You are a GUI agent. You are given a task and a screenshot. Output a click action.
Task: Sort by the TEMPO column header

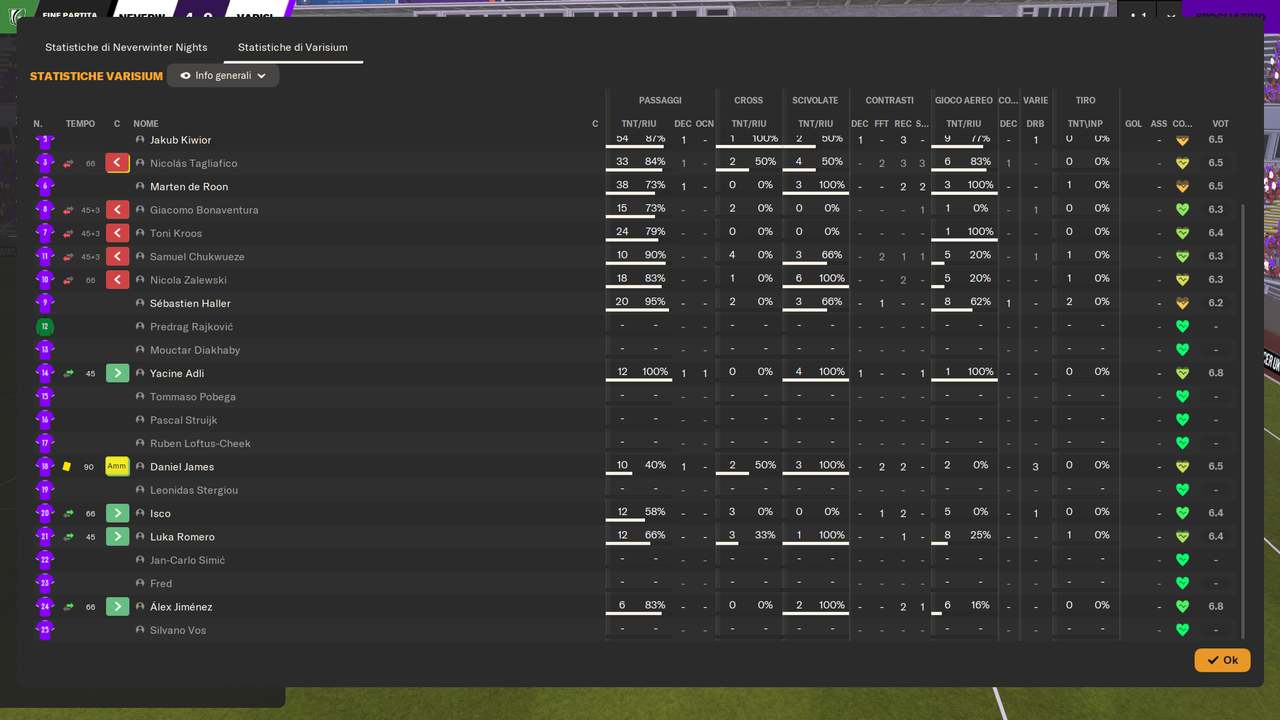[x=80, y=124]
